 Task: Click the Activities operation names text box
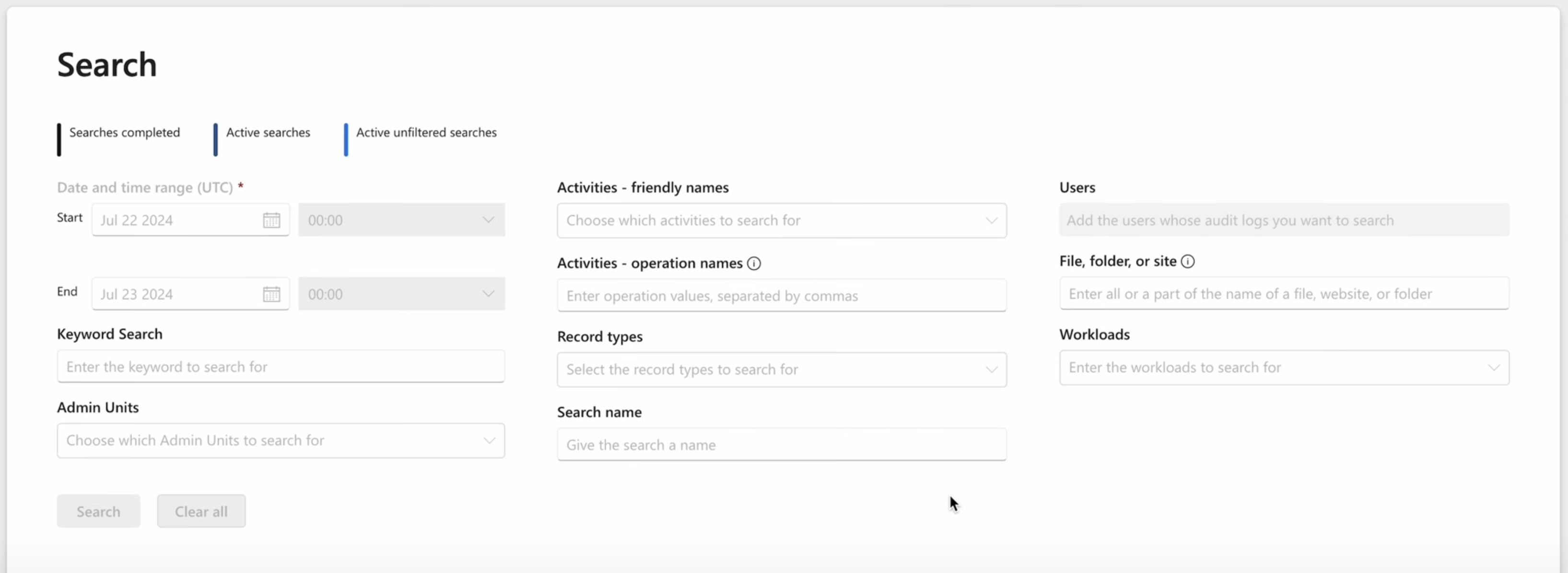(781, 296)
